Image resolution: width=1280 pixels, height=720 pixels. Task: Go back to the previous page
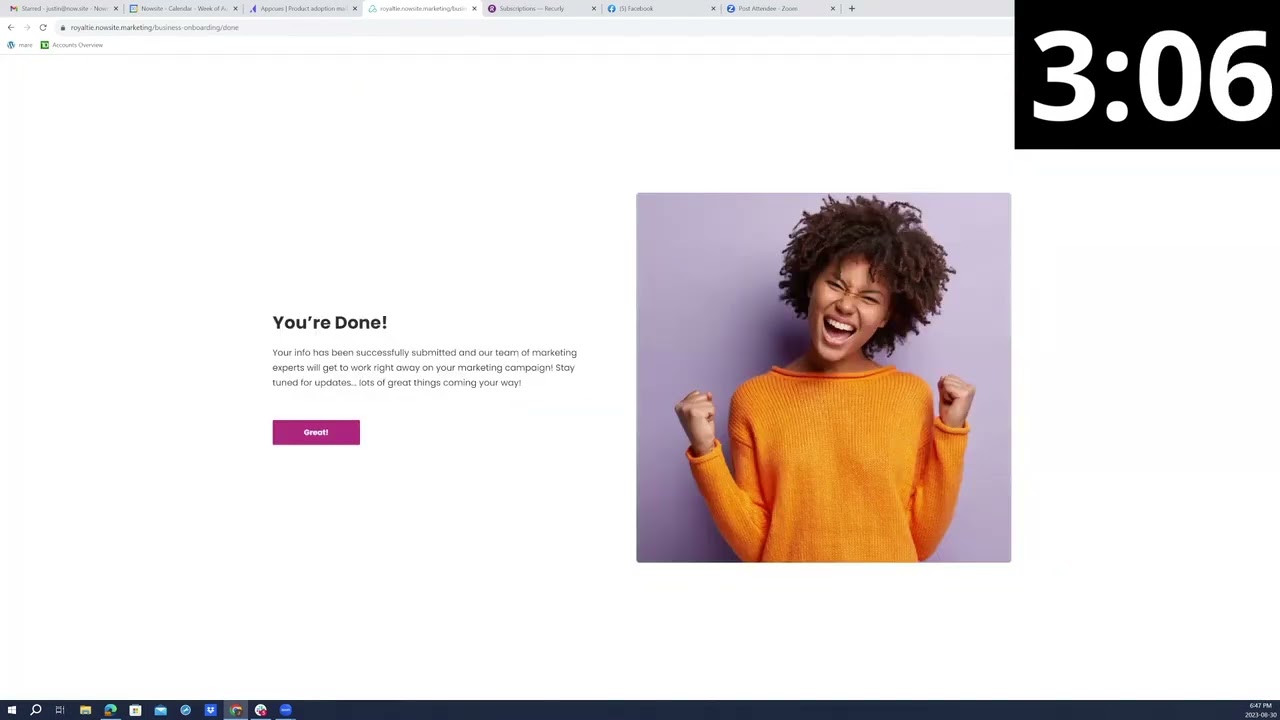[x=11, y=27]
